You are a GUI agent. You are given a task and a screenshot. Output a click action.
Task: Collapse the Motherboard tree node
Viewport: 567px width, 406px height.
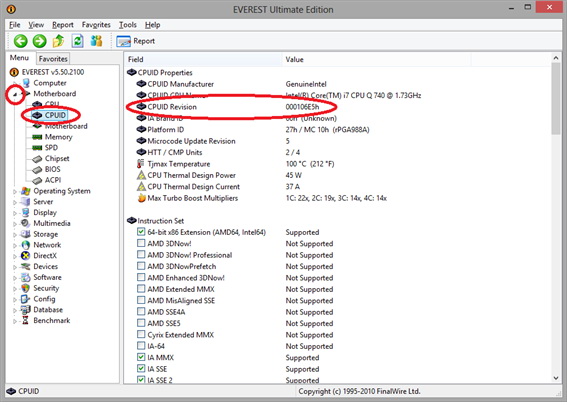point(15,94)
